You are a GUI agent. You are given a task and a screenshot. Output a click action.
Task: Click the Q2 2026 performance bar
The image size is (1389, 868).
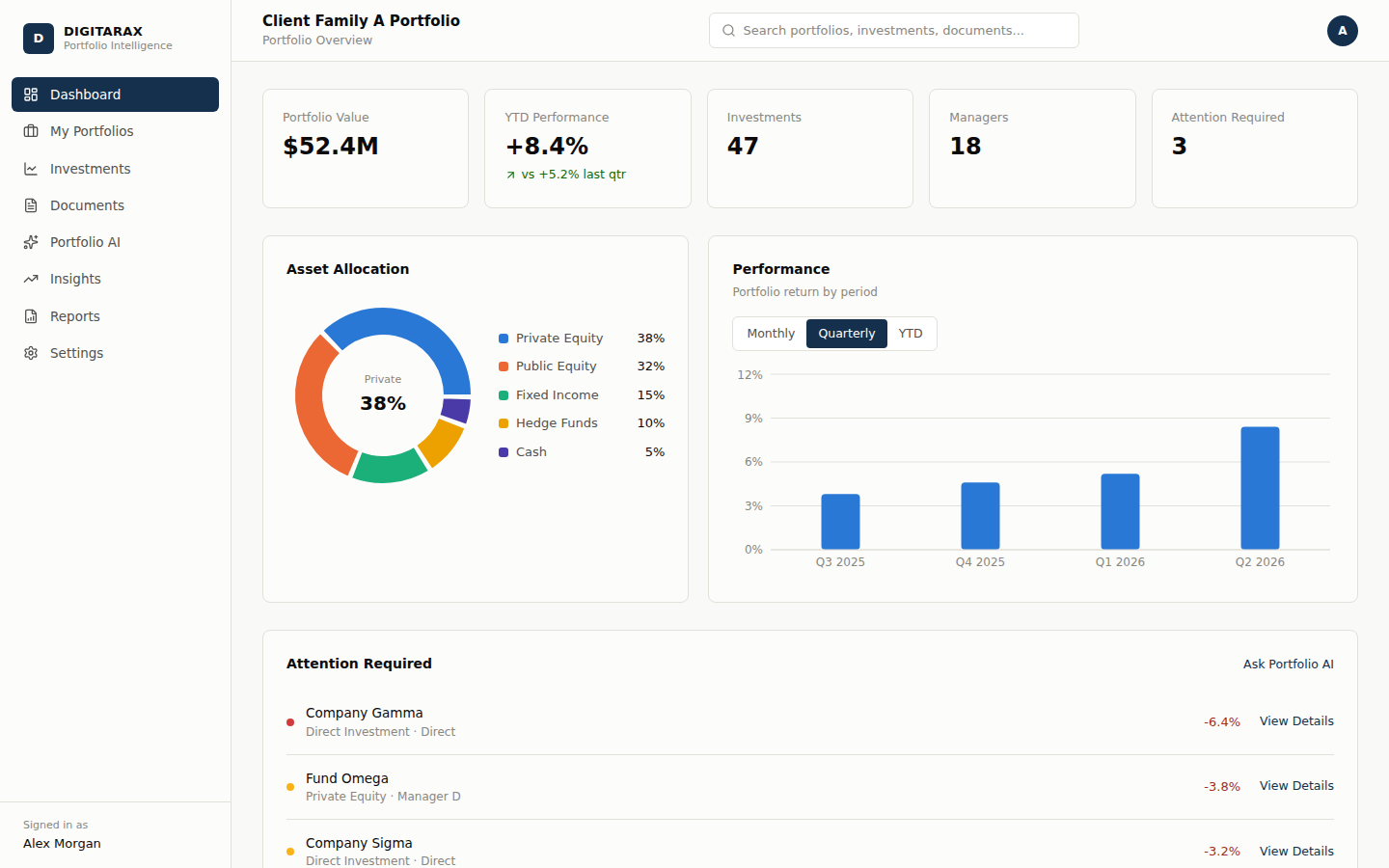[1260, 488]
